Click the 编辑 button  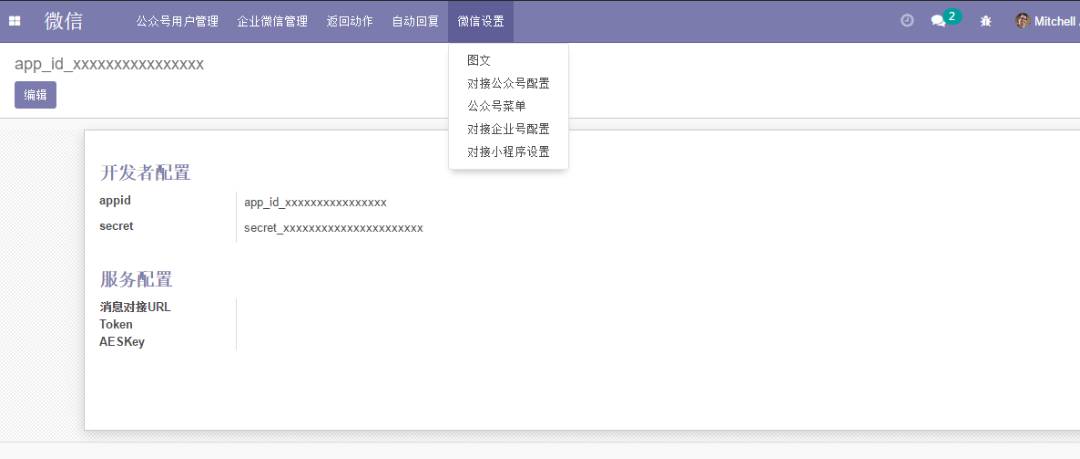(x=35, y=95)
